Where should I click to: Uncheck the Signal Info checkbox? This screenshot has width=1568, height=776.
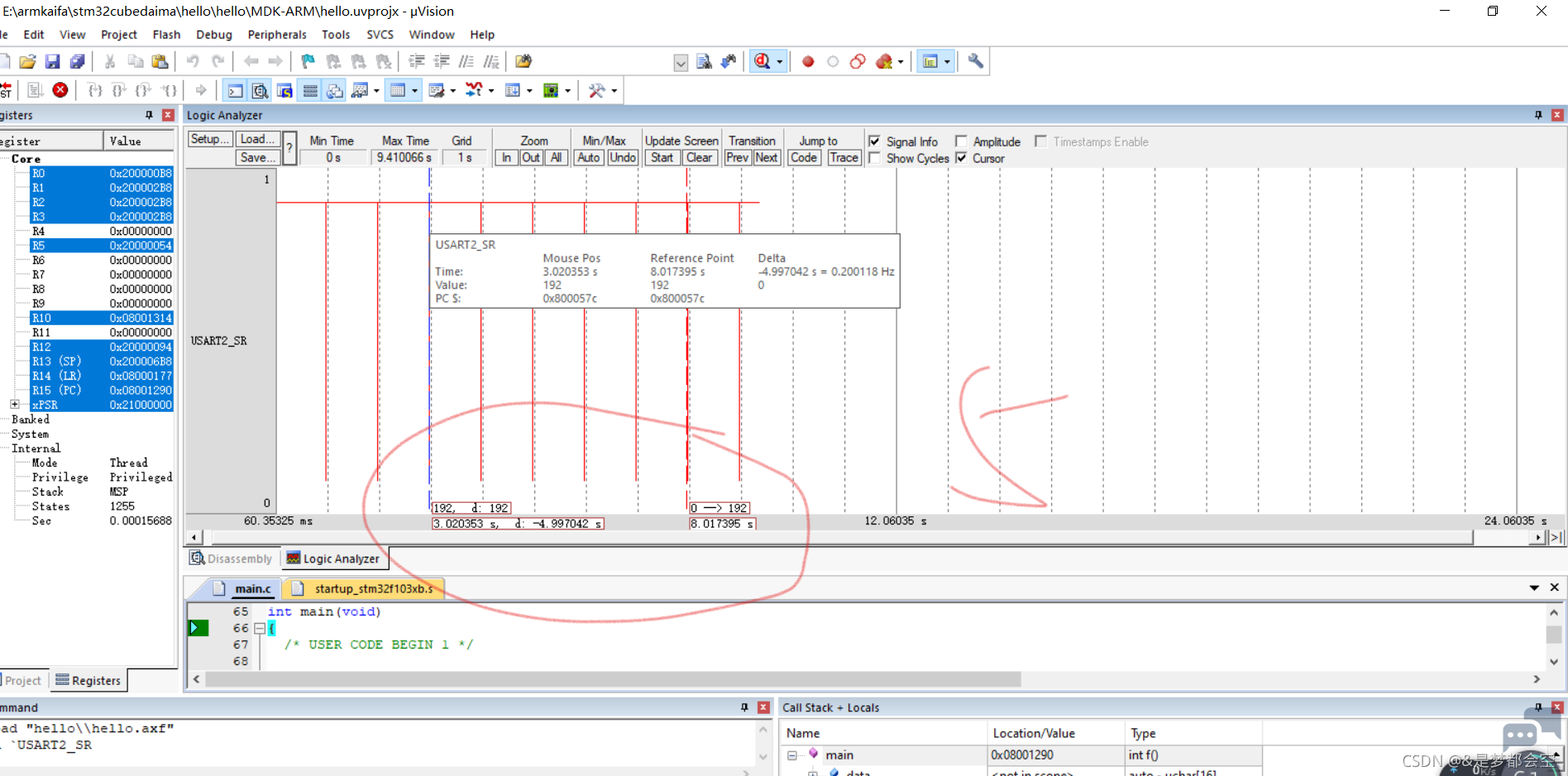tap(874, 141)
